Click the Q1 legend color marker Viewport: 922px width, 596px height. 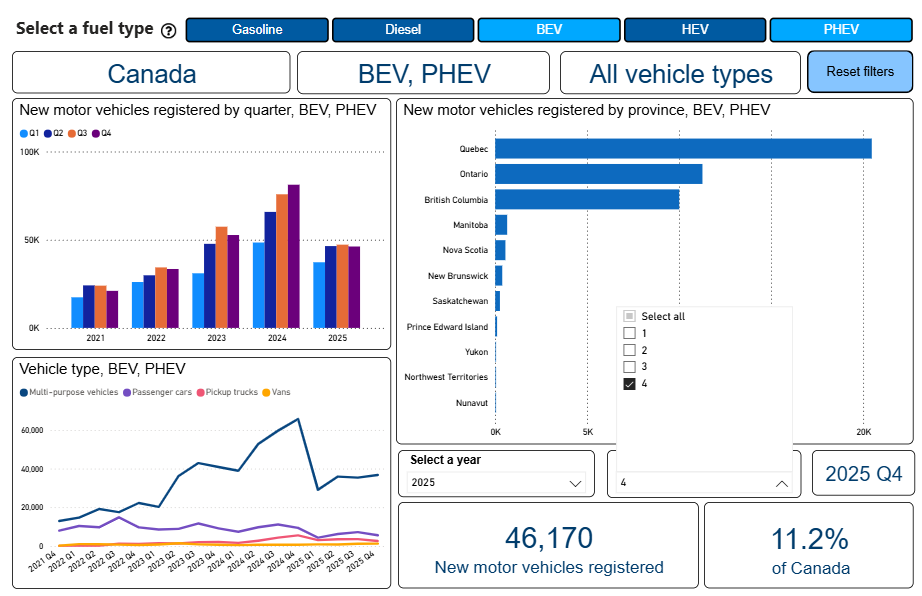click(23, 133)
